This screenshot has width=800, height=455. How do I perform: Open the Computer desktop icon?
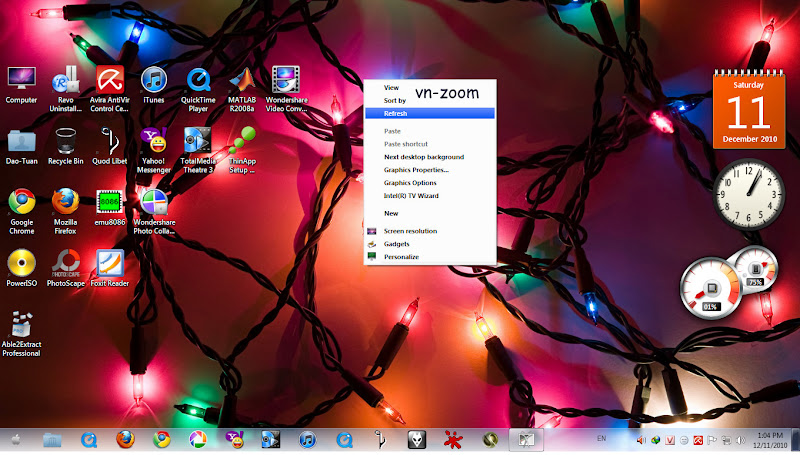coord(21,85)
